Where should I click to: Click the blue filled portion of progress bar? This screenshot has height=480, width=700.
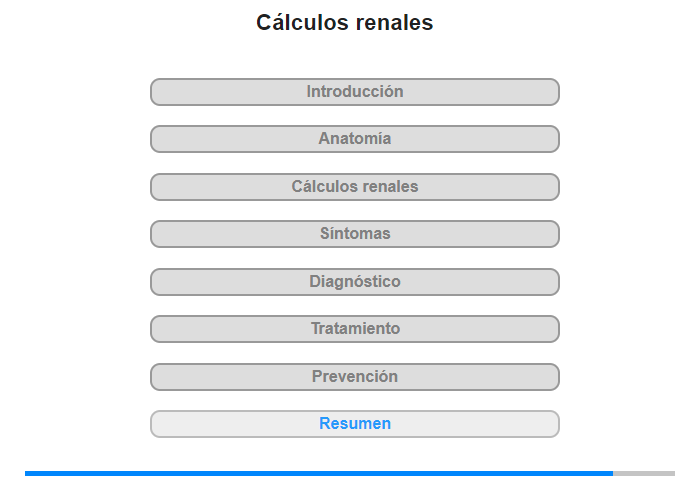319,473
